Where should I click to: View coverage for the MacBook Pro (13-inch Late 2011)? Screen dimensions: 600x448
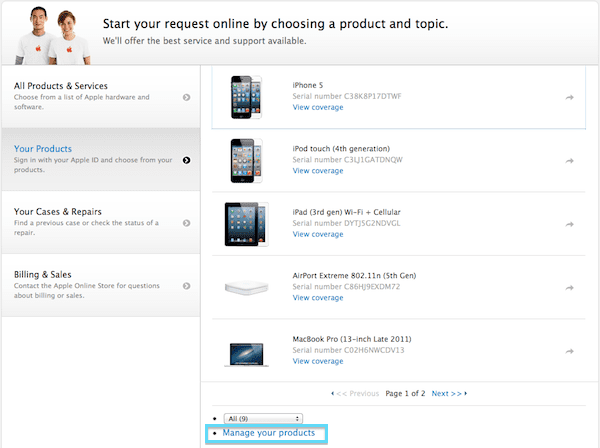pos(318,362)
